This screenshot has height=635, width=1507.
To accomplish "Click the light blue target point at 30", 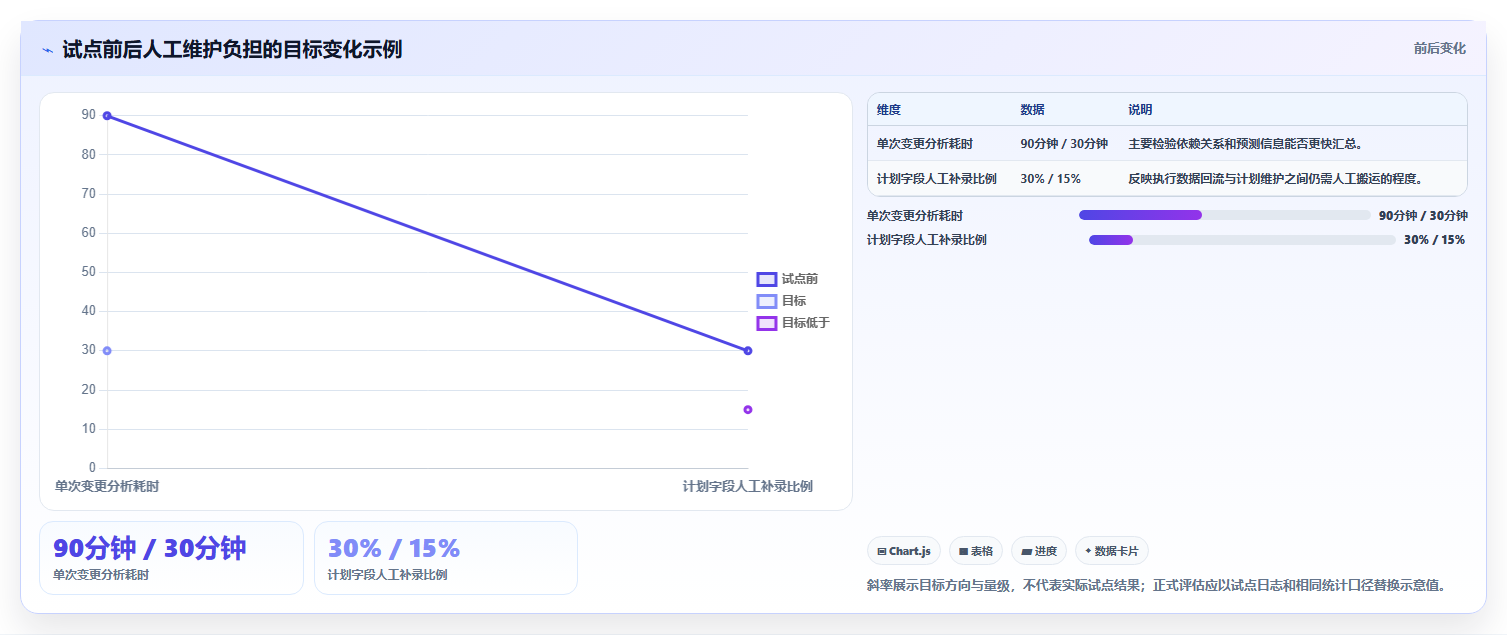I will [107, 351].
